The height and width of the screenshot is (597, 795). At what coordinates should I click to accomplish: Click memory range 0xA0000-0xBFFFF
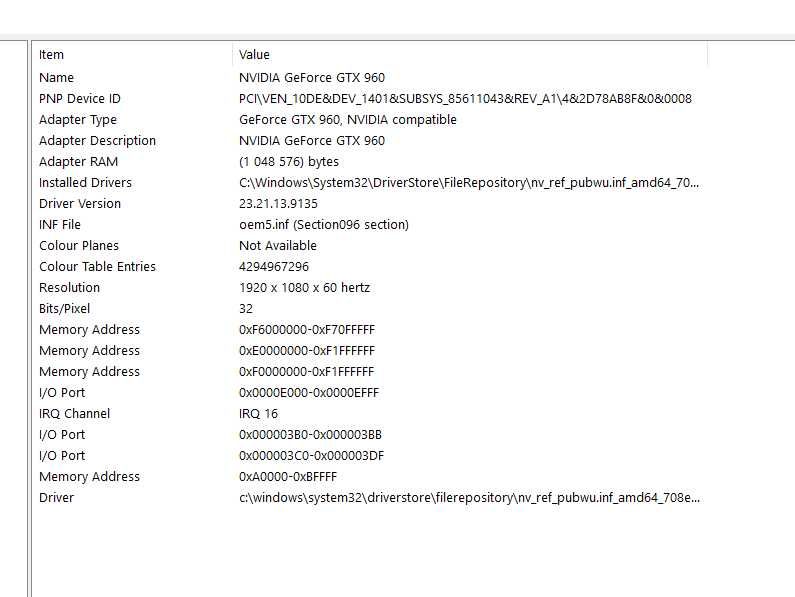tap(288, 477)
